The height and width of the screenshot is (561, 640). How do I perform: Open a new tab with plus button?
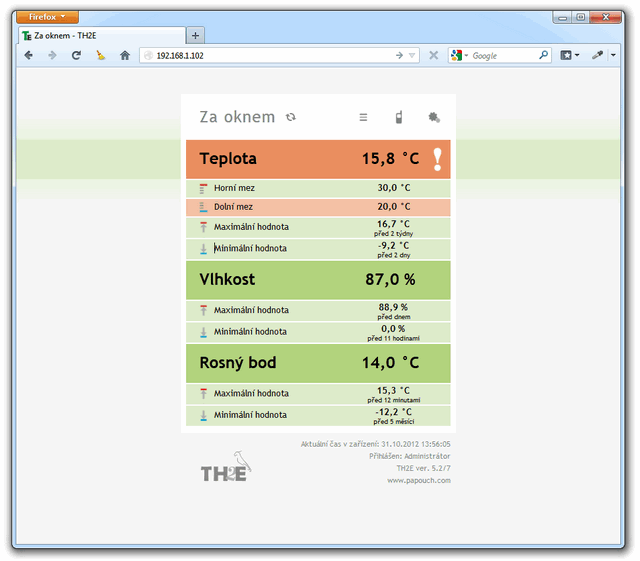point(195,35)
